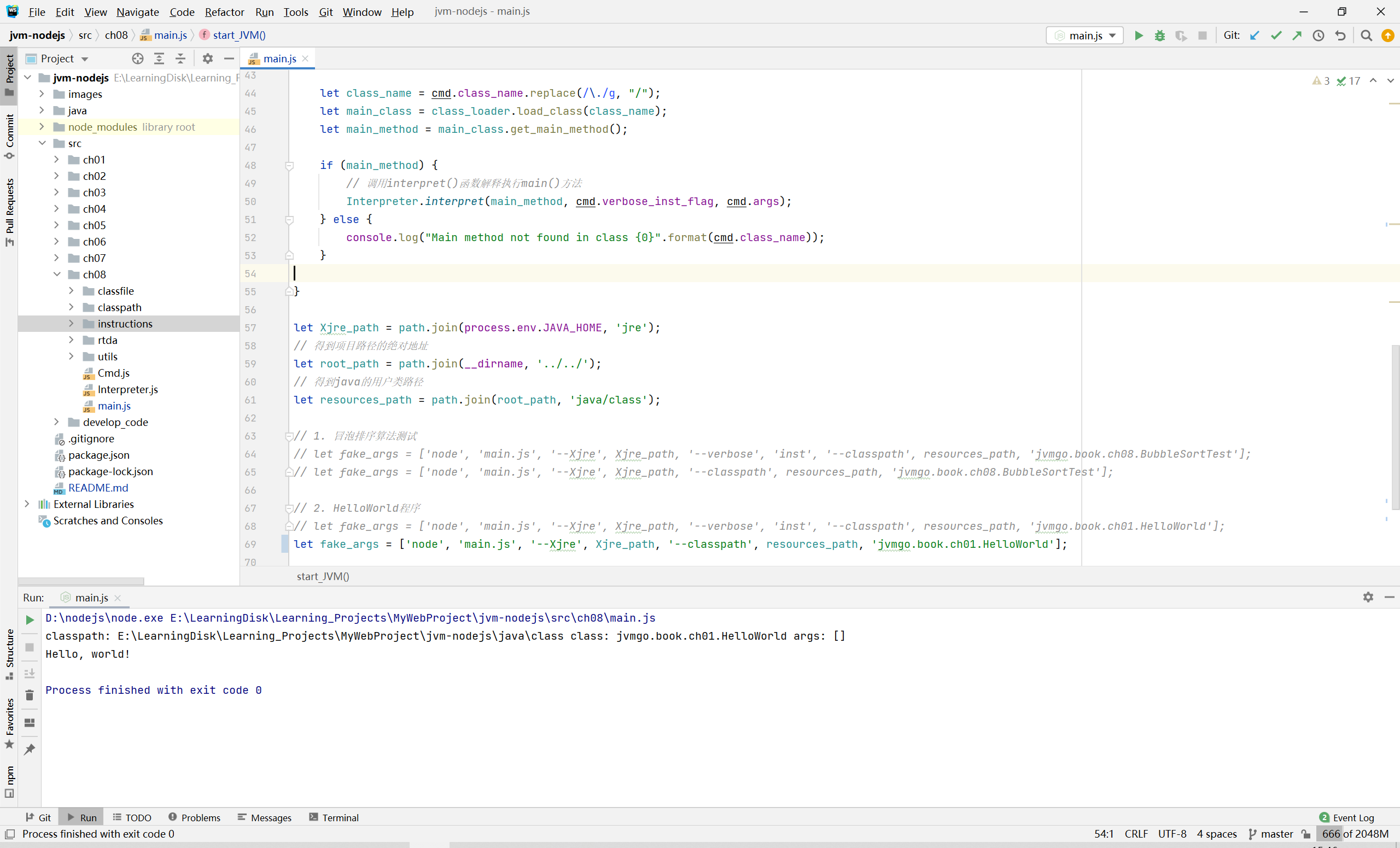The width and height of the screenshot is (1400, 848).
Task: Open Run panel settings gear icon
Action: pos(1368,597)
